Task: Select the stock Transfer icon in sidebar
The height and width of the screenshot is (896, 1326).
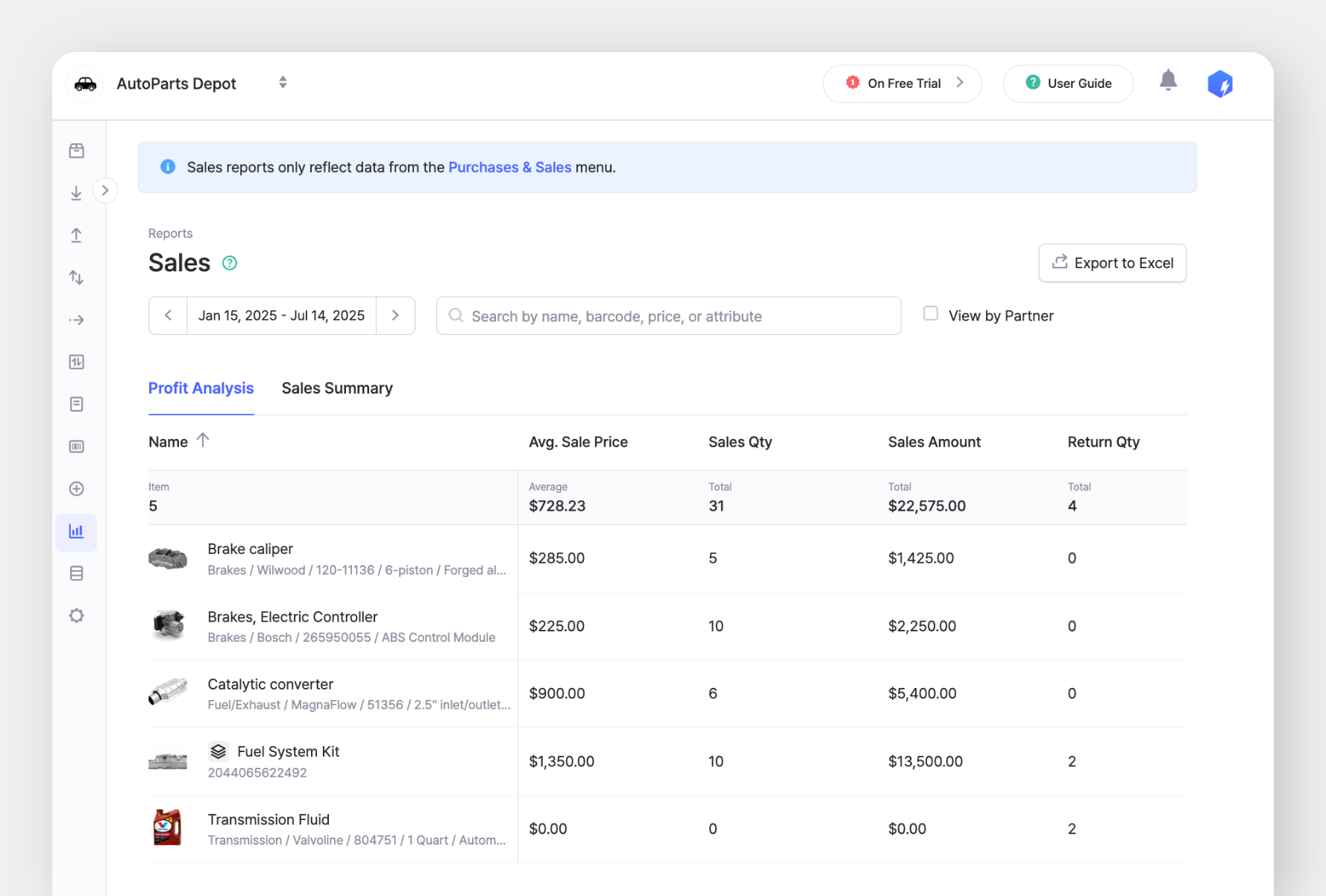Action: [76, 277]
